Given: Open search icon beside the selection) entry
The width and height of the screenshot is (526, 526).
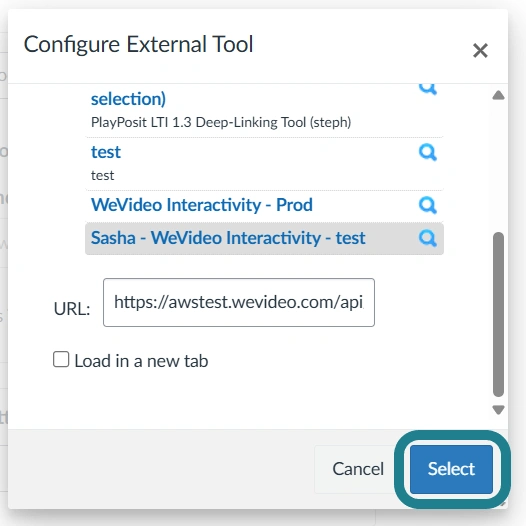Looking at the screenshot, I should point(428,90).
